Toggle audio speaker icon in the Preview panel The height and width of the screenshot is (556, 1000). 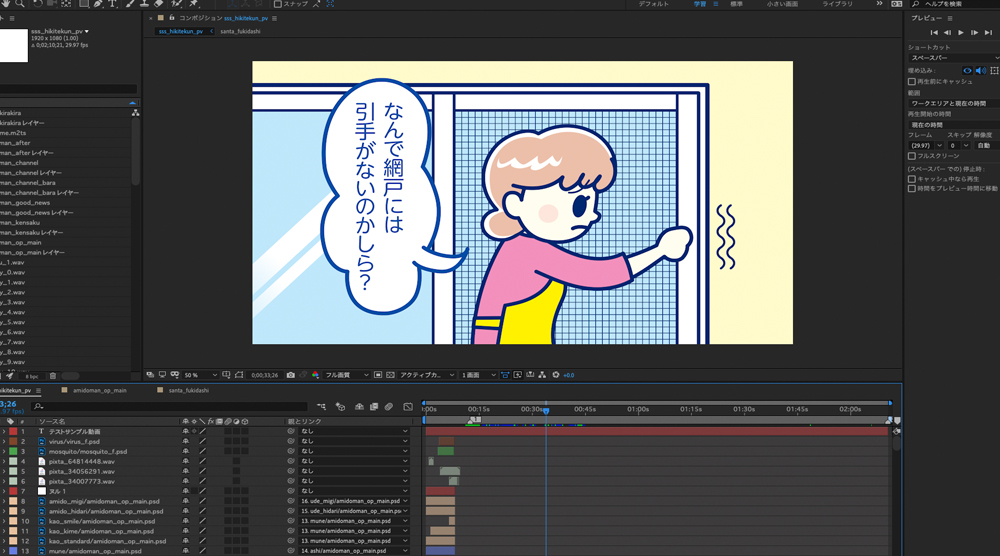(x=980, y=71)
